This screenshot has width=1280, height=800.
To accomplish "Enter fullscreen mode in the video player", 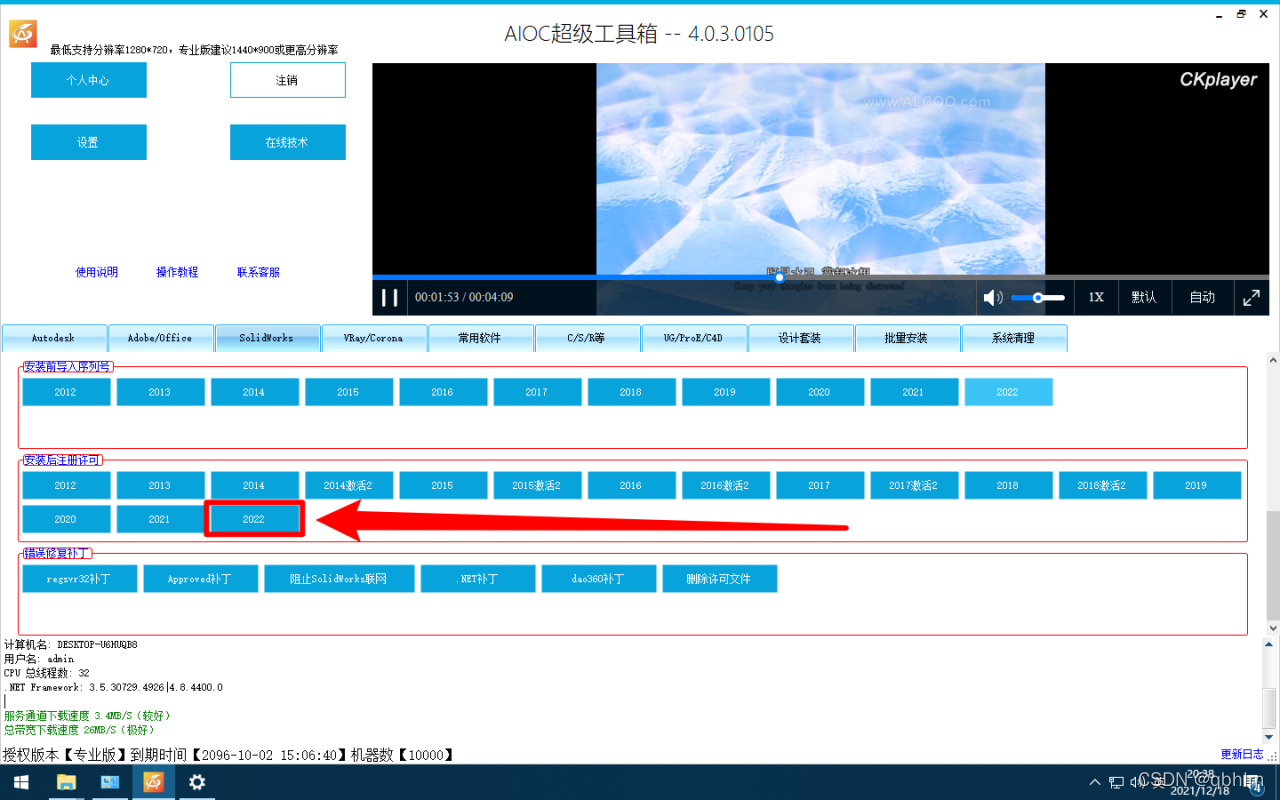I will 1252,297.
